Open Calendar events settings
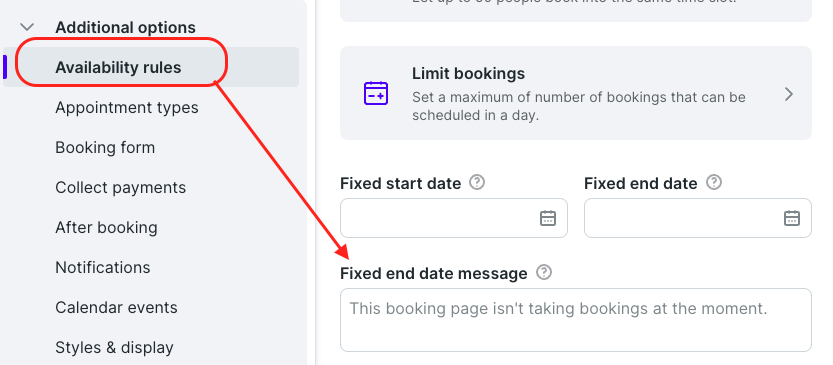The width and height of the screenshot is (833, 365). [116, 307]
